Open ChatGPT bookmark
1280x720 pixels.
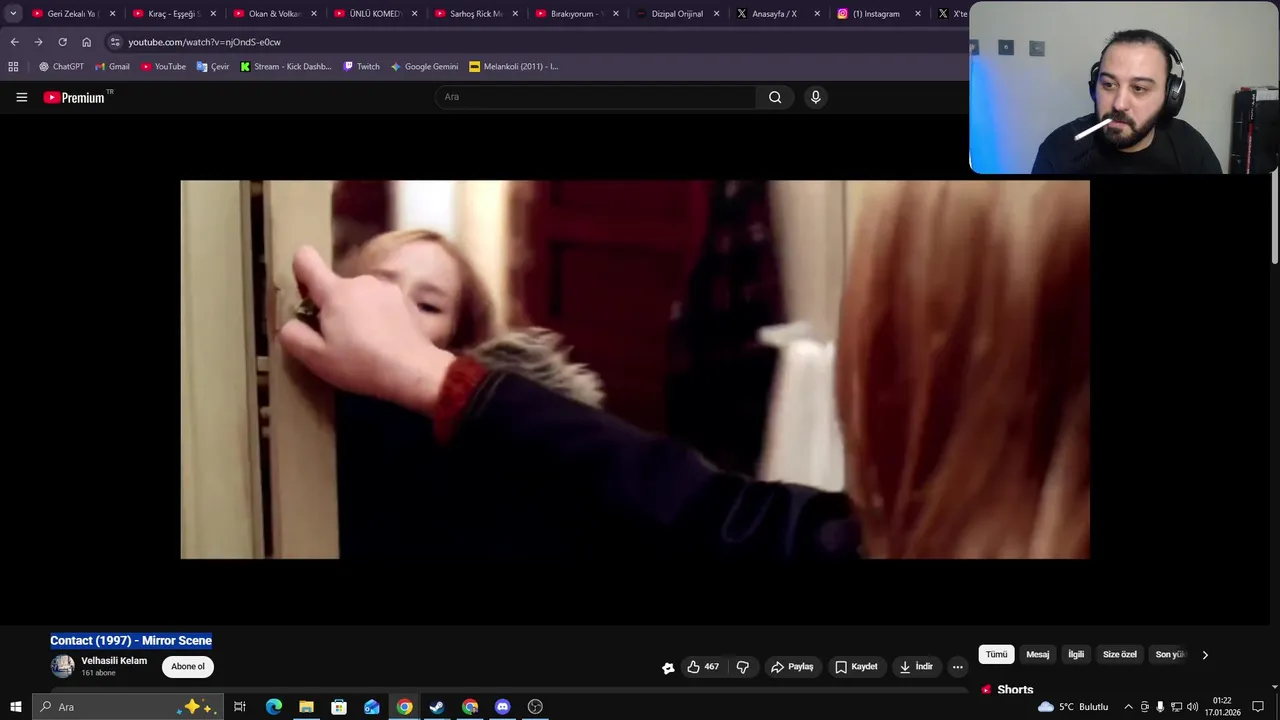coord(61,66)
